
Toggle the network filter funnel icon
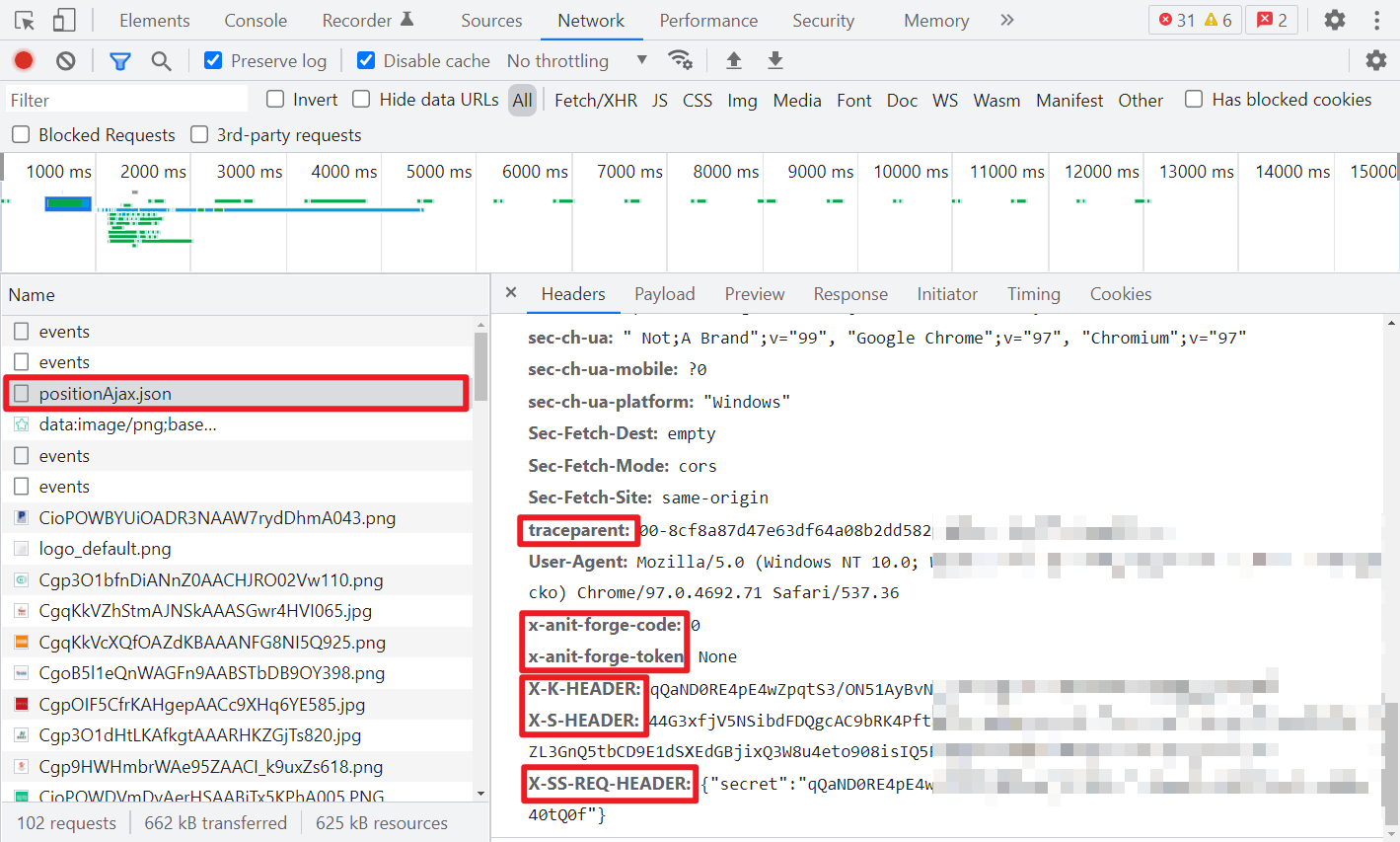tap(120, 61)
